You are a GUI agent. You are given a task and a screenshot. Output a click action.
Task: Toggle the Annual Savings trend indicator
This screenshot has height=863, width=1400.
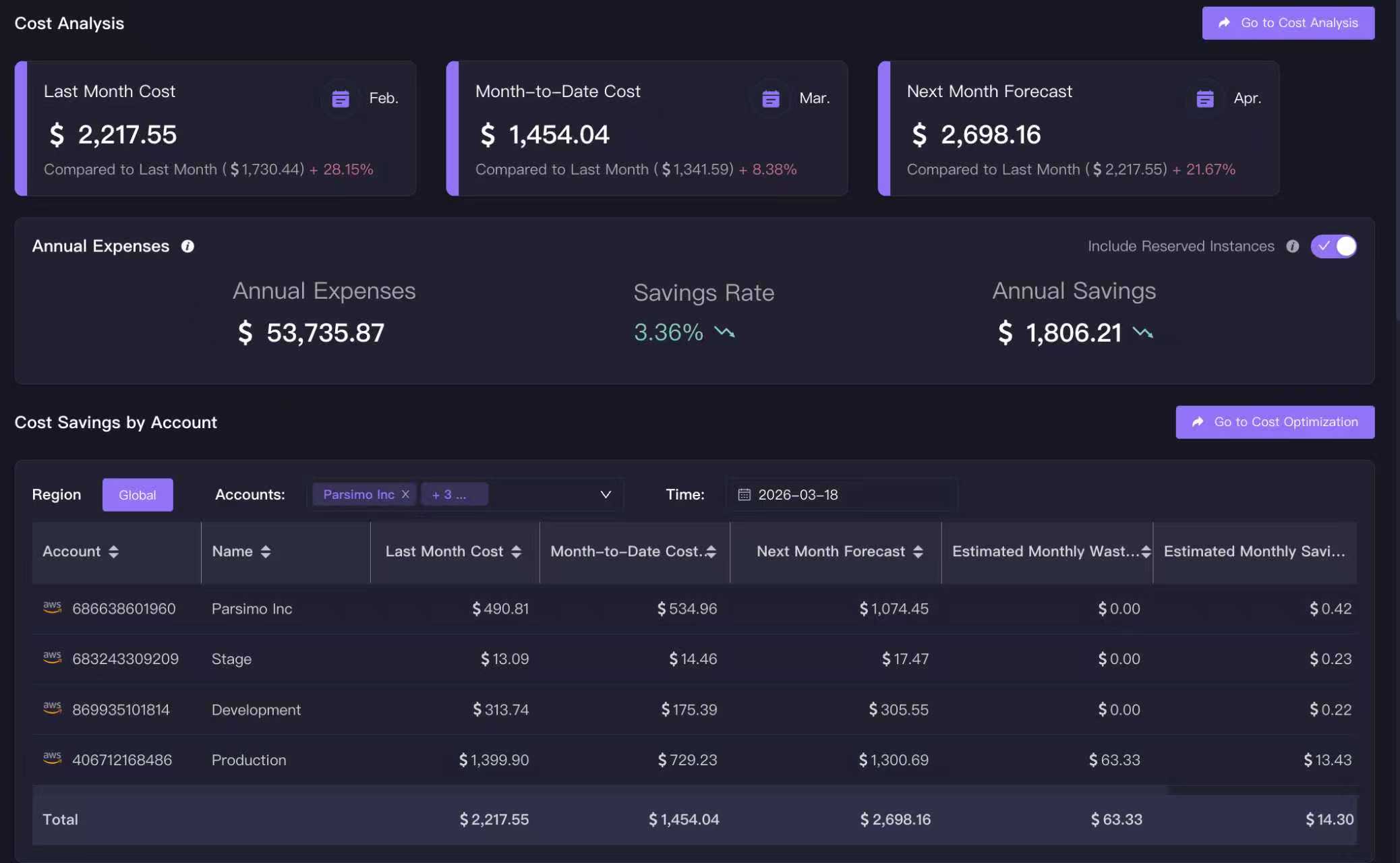pos(1142,332)
